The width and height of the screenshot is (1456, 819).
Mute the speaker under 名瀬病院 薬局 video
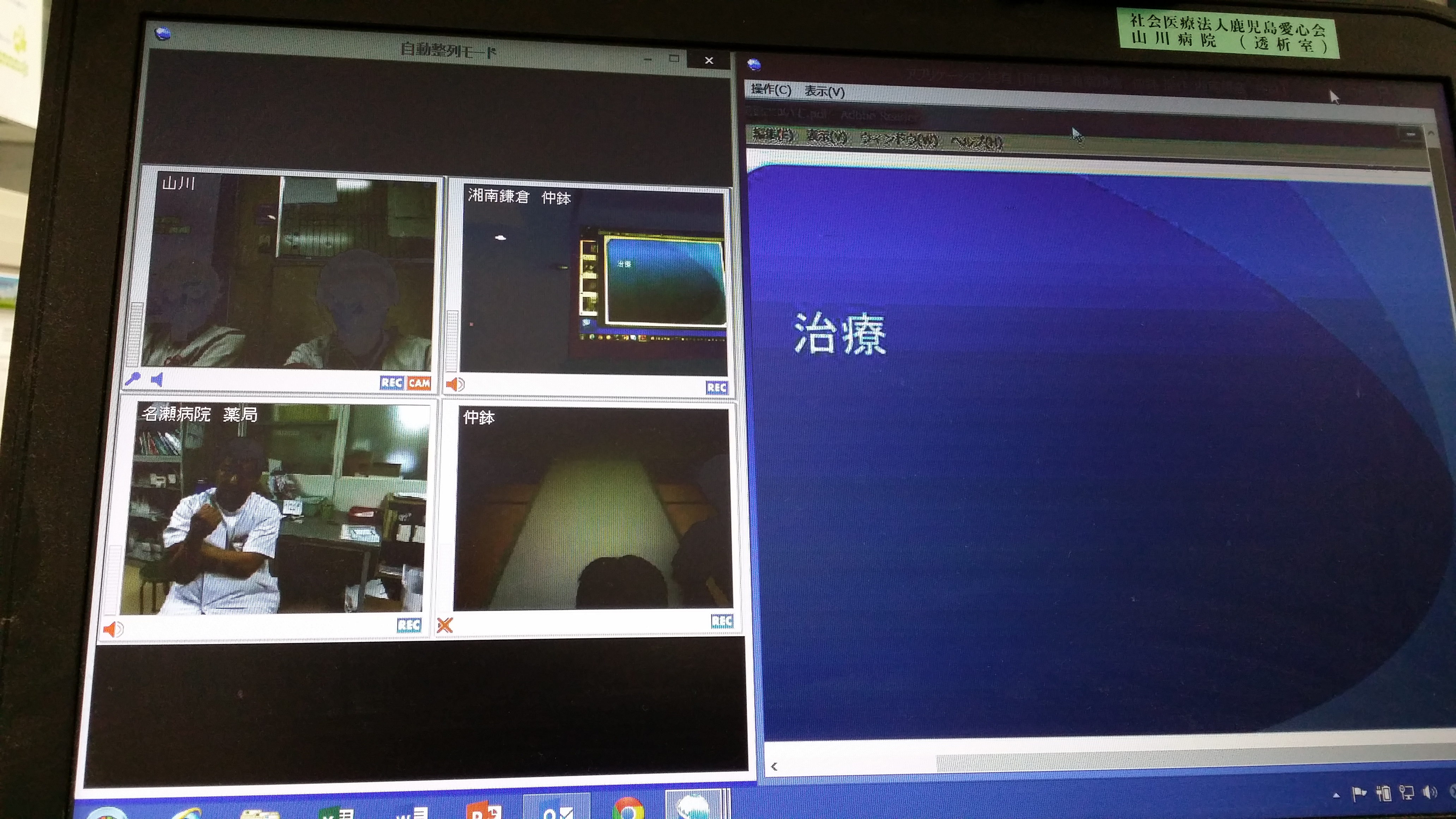pos(113,629)
